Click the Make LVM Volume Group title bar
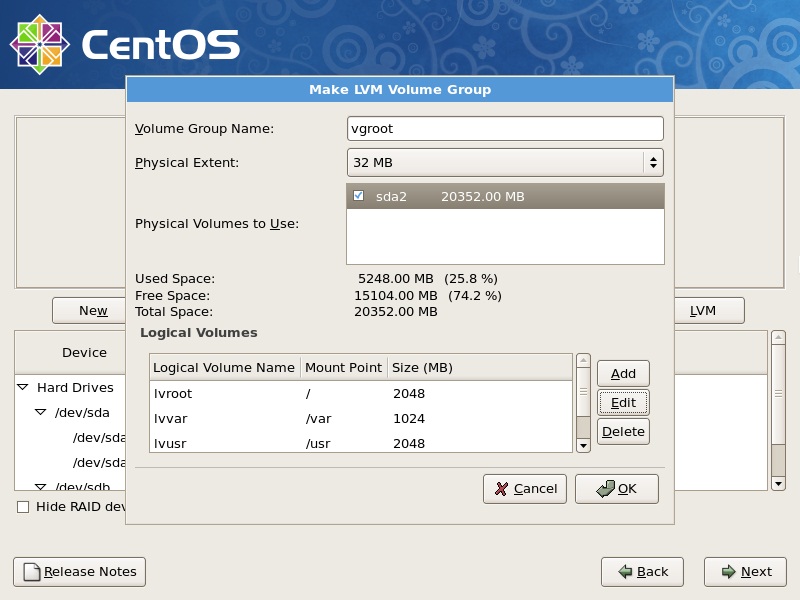This screenshot has width=800, height=600. 400,89
